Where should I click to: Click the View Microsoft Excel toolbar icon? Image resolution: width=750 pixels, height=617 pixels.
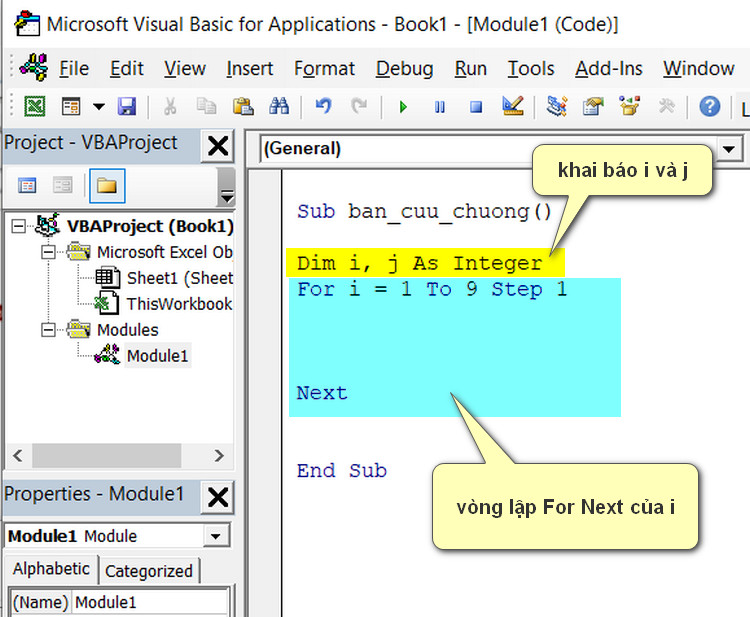(35, 106)
